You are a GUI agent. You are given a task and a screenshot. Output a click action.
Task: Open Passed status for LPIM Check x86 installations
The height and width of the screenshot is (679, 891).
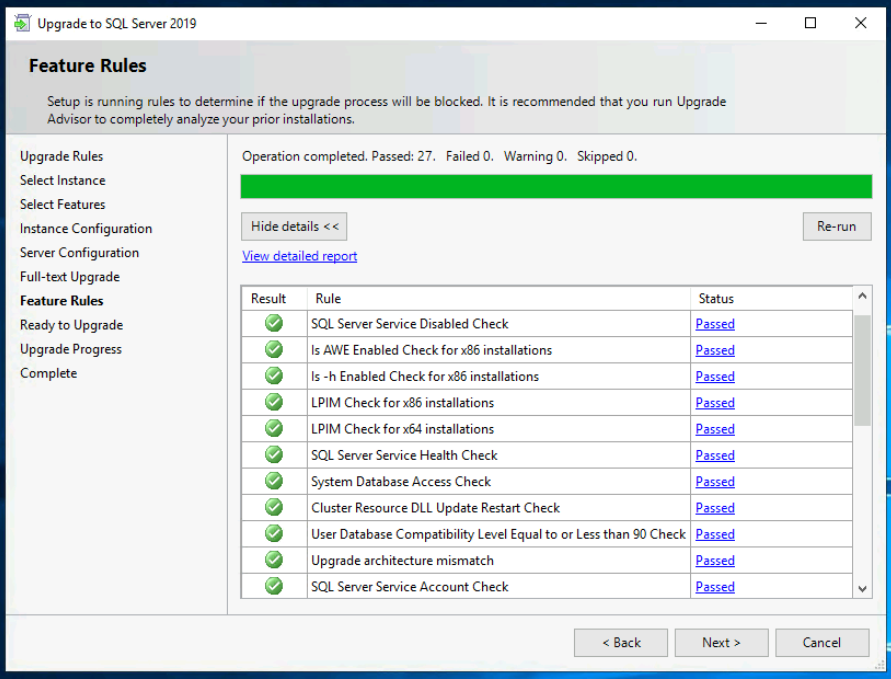[x=715, y=403]
